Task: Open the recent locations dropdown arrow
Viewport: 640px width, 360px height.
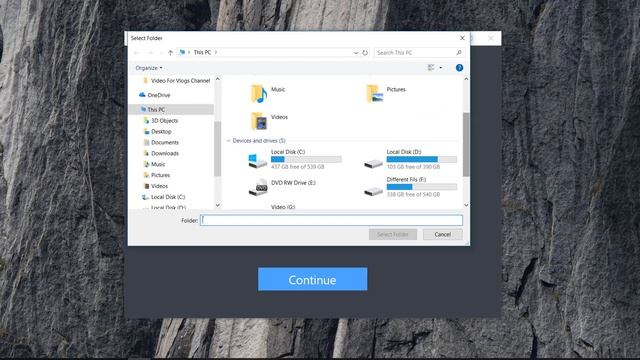Action: [161, 53]
